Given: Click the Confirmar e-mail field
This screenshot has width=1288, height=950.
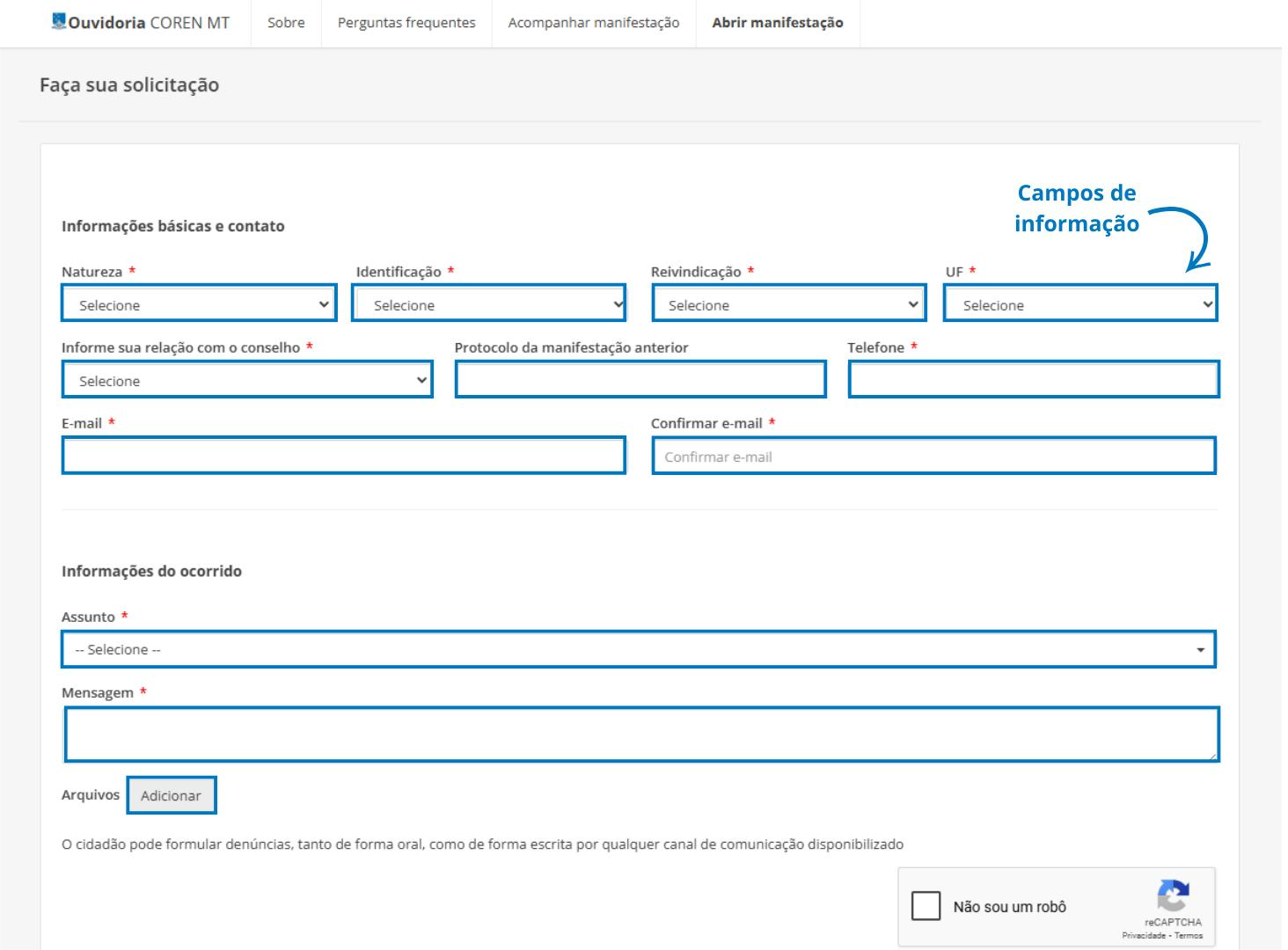Looking at the screenshot, I should pyautogui.click(x=933, y=457).
